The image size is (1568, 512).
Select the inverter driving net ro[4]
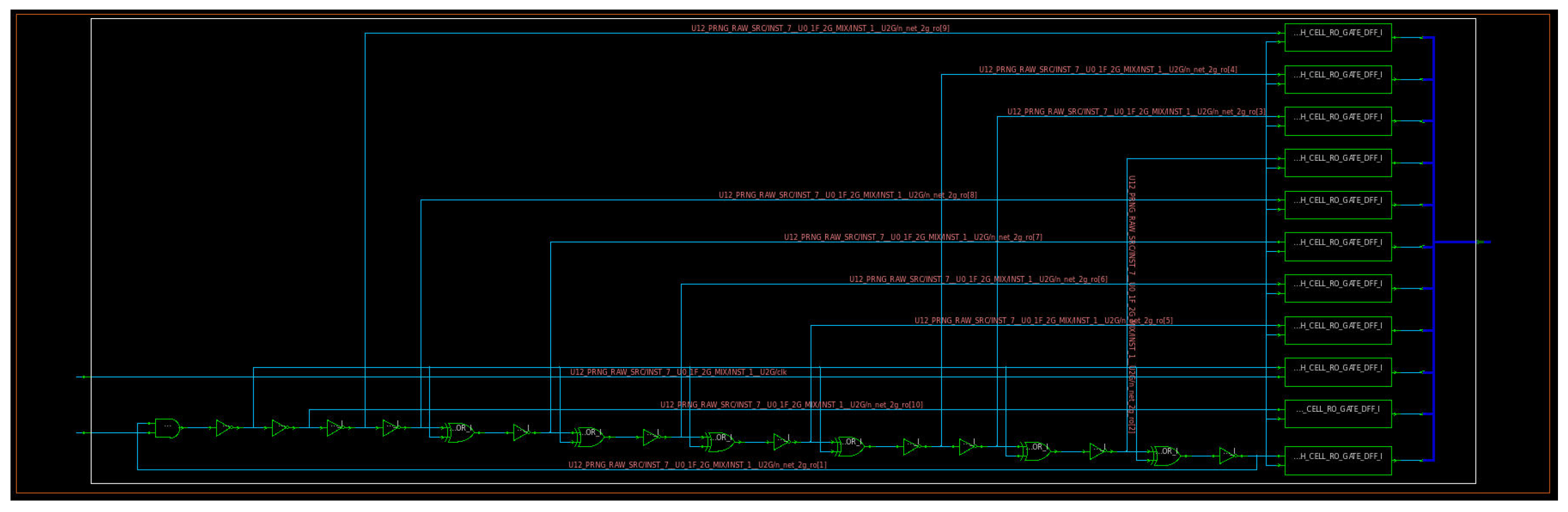pyautogui.click(x=911, y=446)
